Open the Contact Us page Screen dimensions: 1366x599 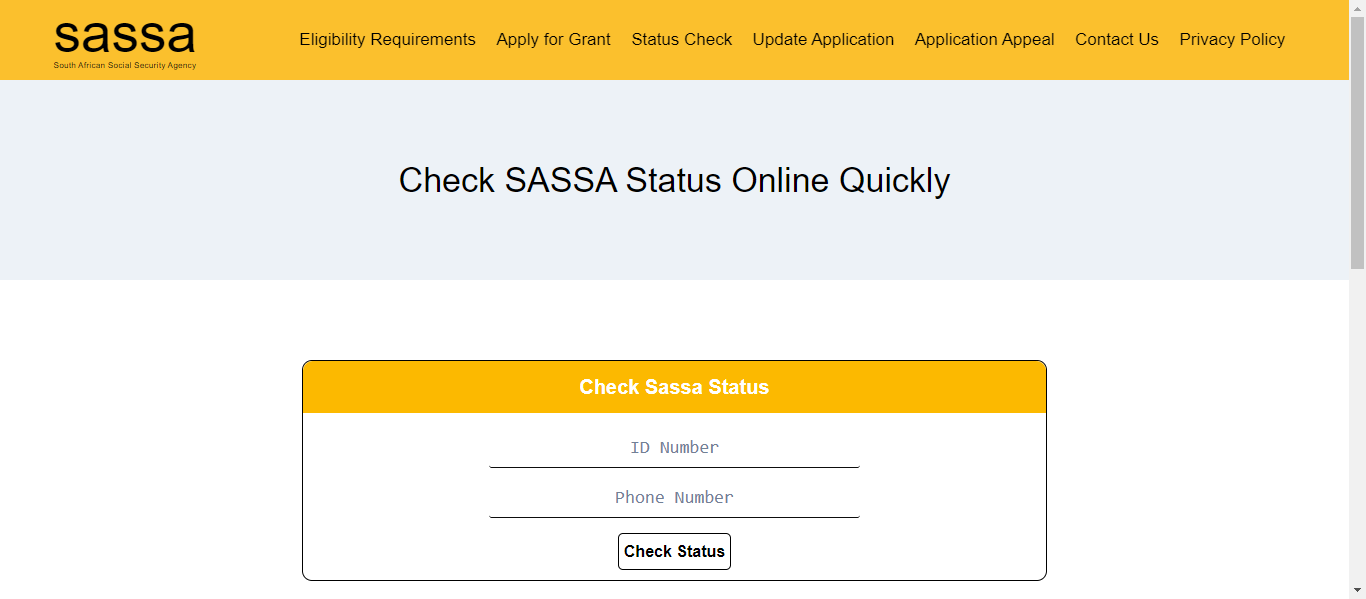(x=1116, y=39)
